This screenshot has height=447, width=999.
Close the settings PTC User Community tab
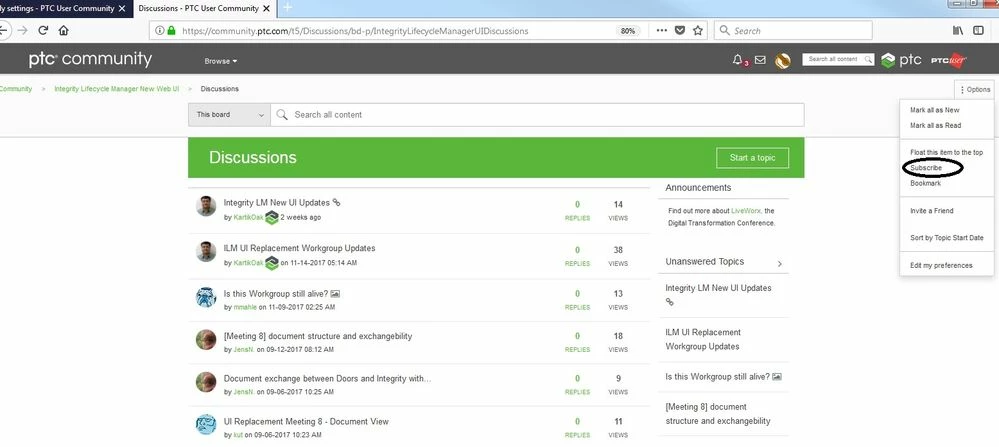click(x=122, y=9)
